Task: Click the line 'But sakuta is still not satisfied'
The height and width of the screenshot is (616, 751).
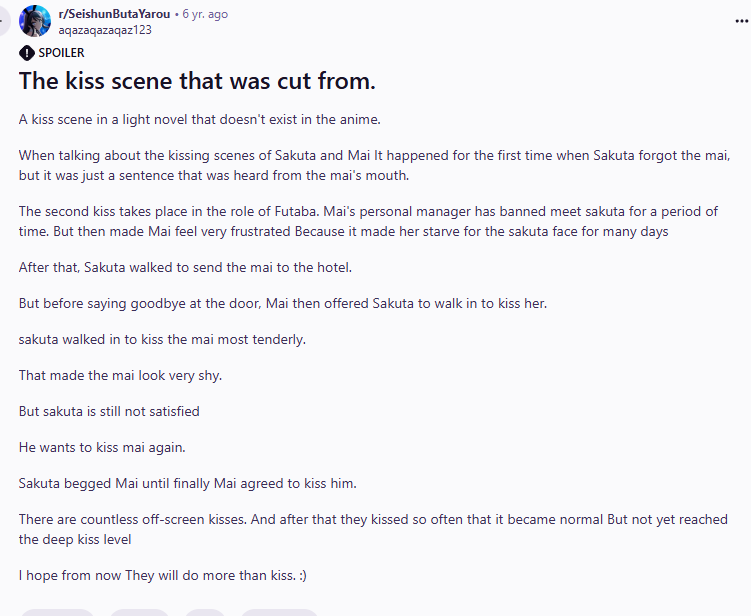Action: [x=109, y=411]
